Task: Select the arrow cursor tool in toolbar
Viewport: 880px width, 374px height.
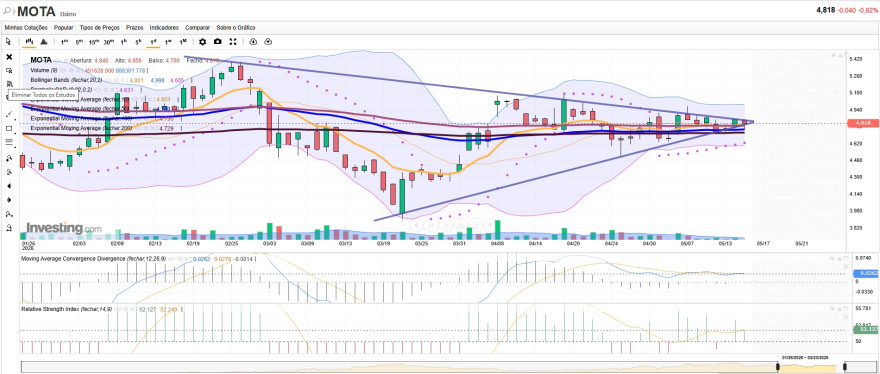Action: (8, 42)
